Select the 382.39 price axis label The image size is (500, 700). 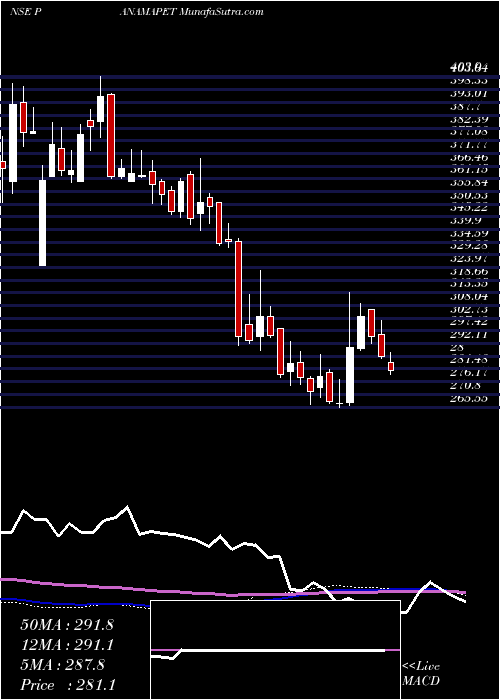(469, 119)
